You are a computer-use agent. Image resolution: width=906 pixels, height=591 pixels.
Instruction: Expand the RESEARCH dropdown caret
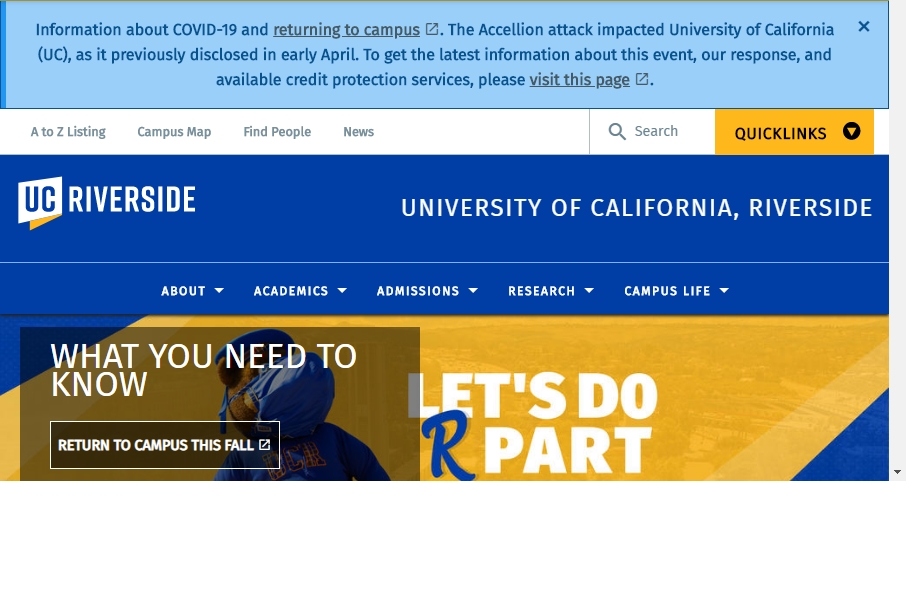point(589,291)
